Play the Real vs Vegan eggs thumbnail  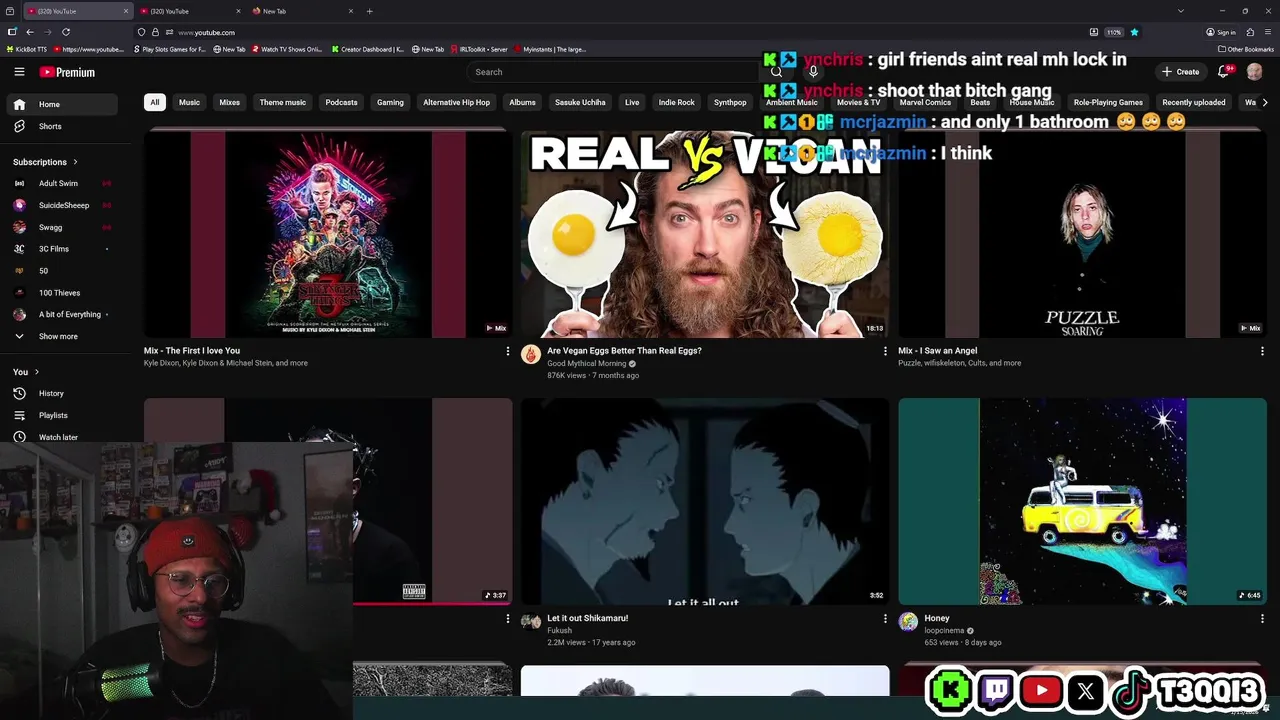pyautogui.click(x=705, y=234)
